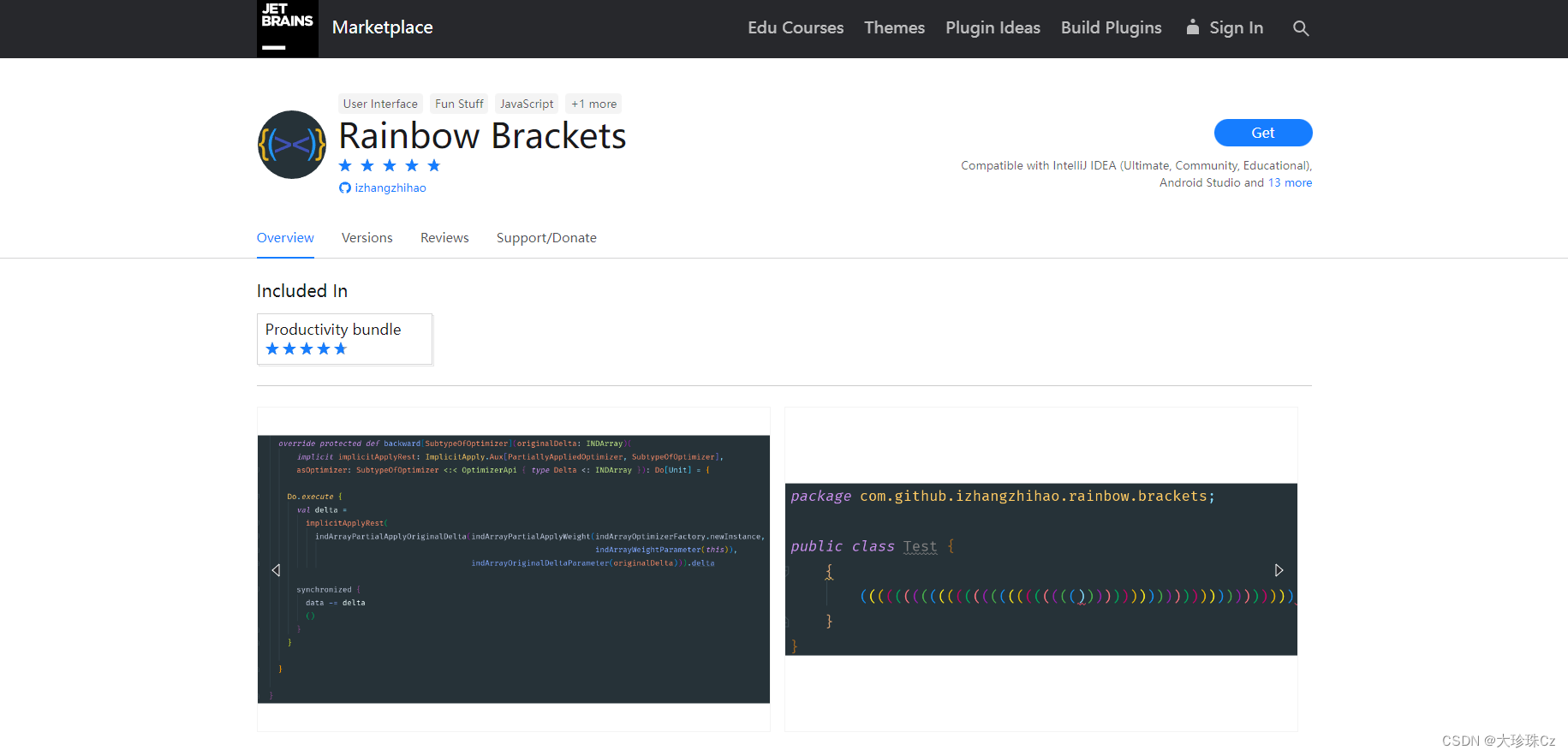The height and width of the screenshot is (756, 1568).
Task: Switch to the Support/Donate tab
Action: [546, 238]
